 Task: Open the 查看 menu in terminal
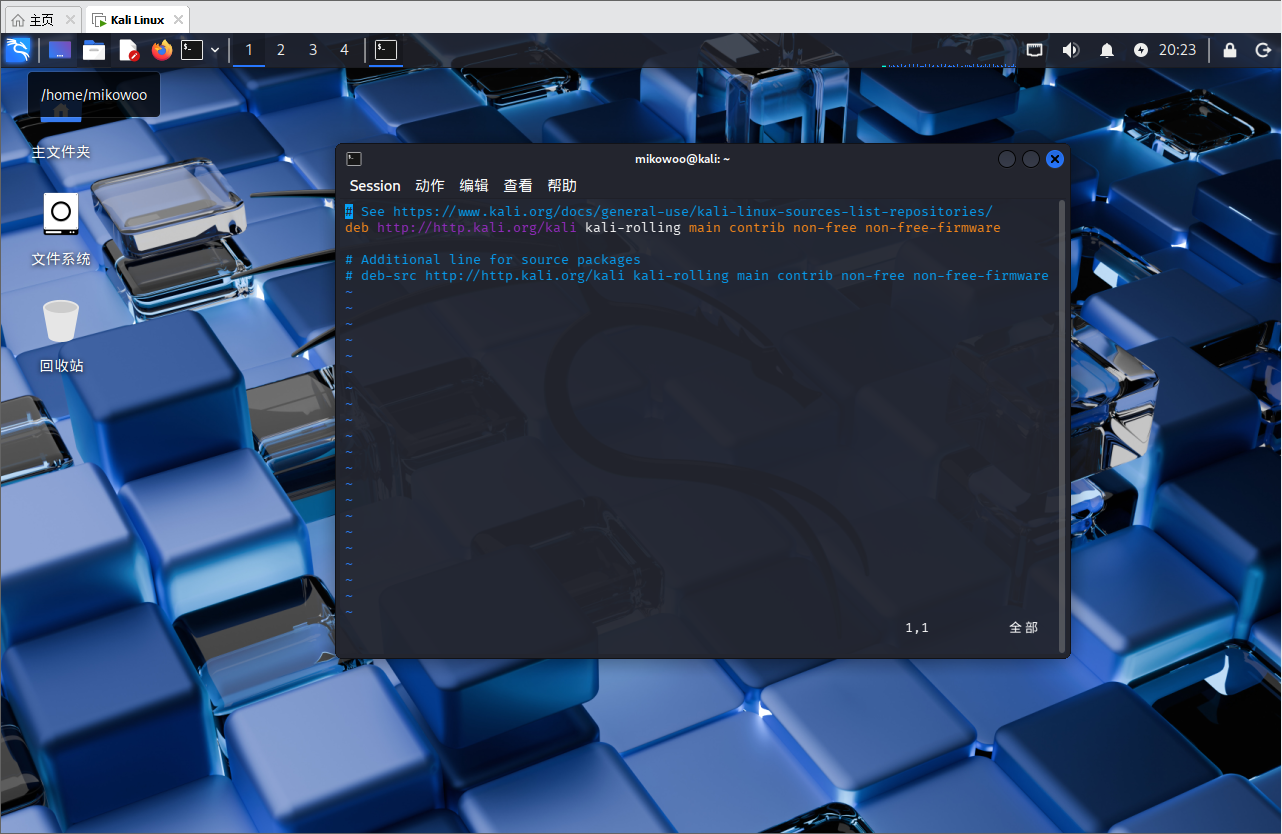pyautogui.click(x=518, y=186)
